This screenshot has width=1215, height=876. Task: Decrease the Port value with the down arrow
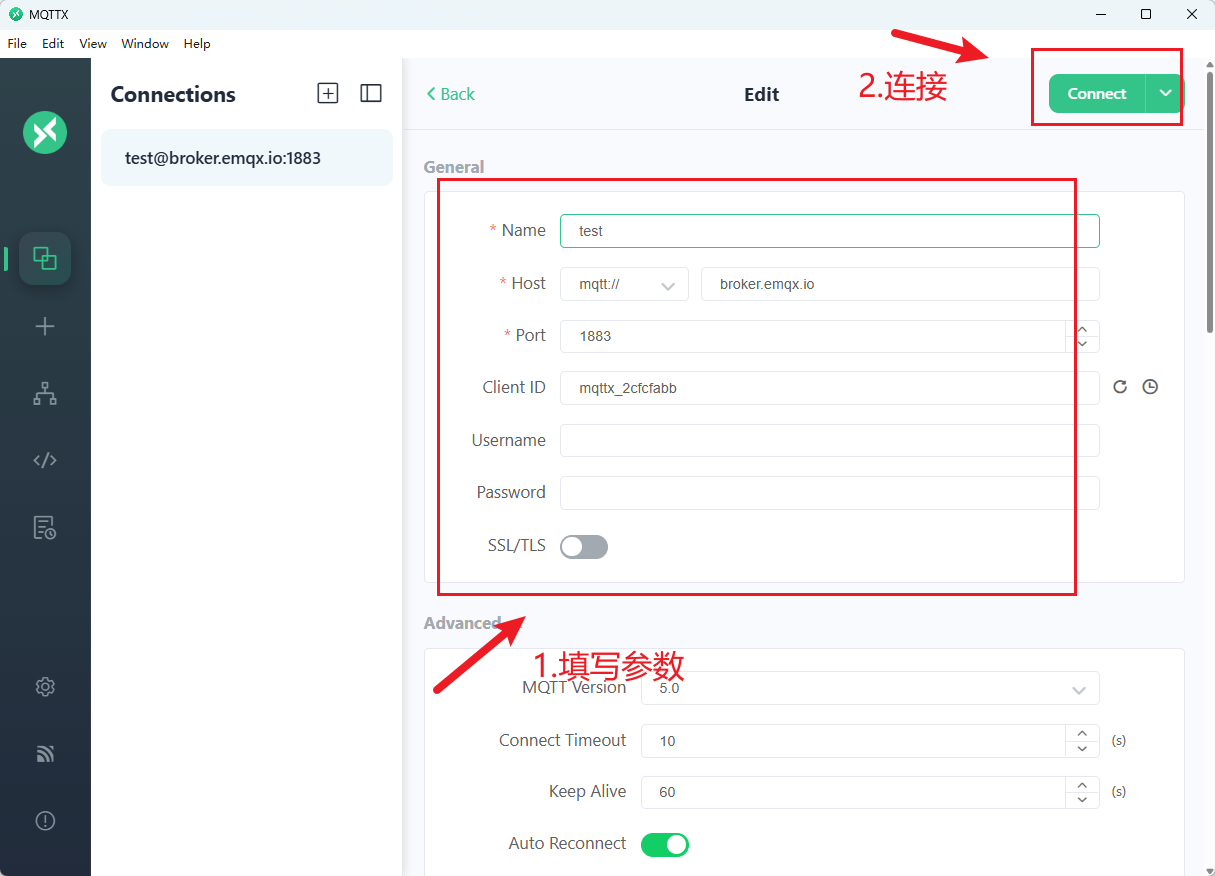point(1083,345)
